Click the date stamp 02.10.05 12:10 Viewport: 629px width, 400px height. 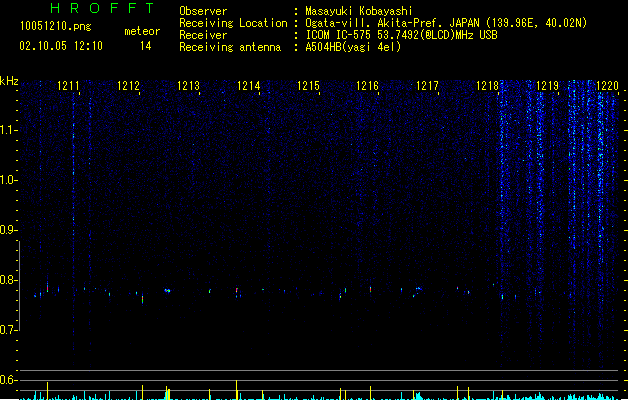pos(61,46)
